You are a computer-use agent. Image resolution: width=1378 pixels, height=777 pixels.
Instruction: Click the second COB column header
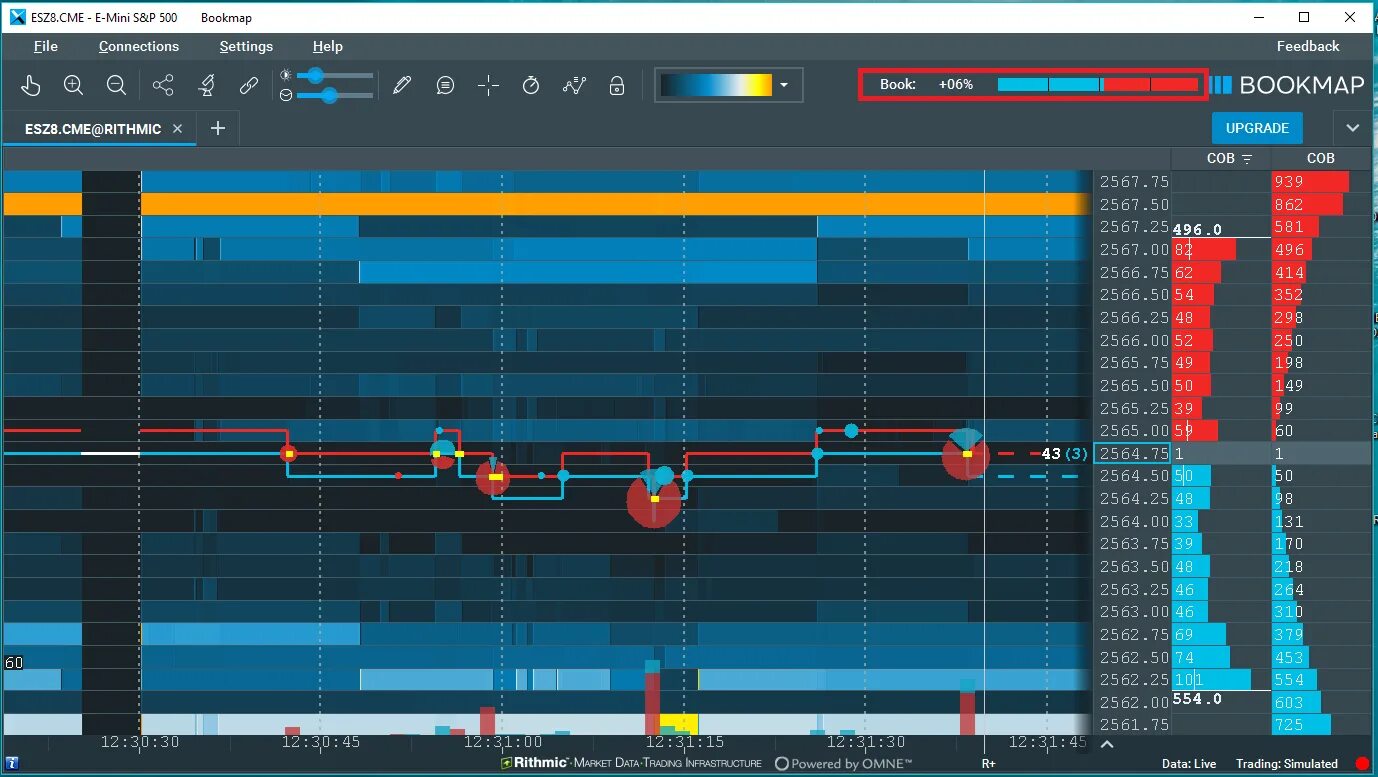(x=1321, y=158)
